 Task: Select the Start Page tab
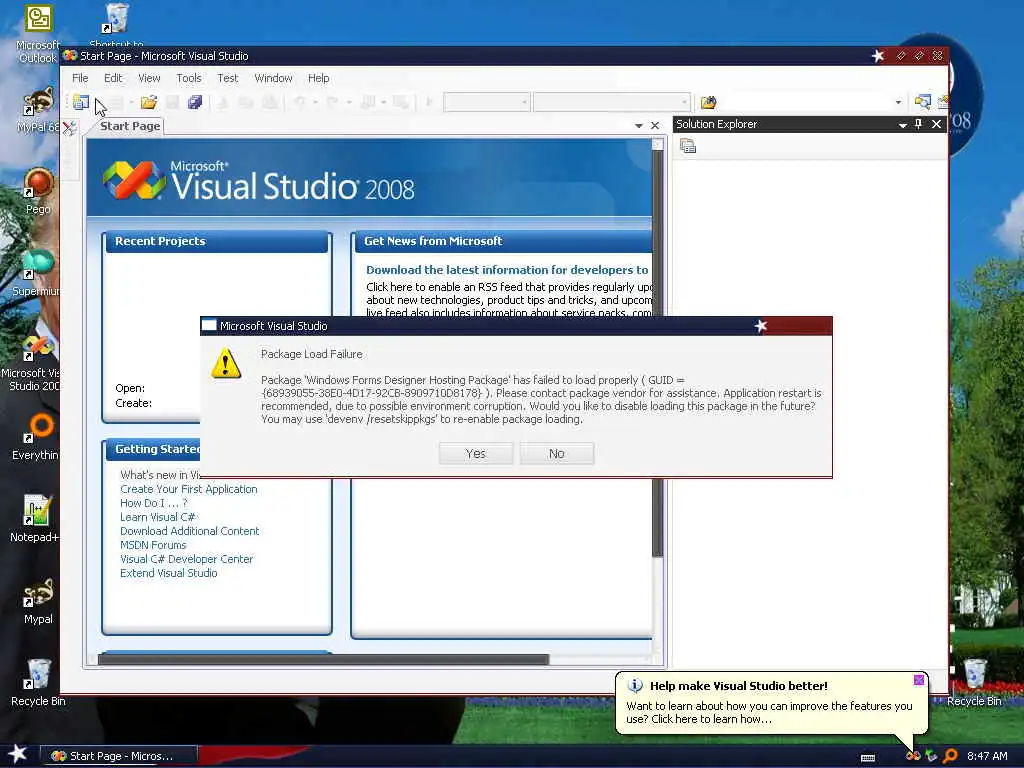[x=129, y=126]
